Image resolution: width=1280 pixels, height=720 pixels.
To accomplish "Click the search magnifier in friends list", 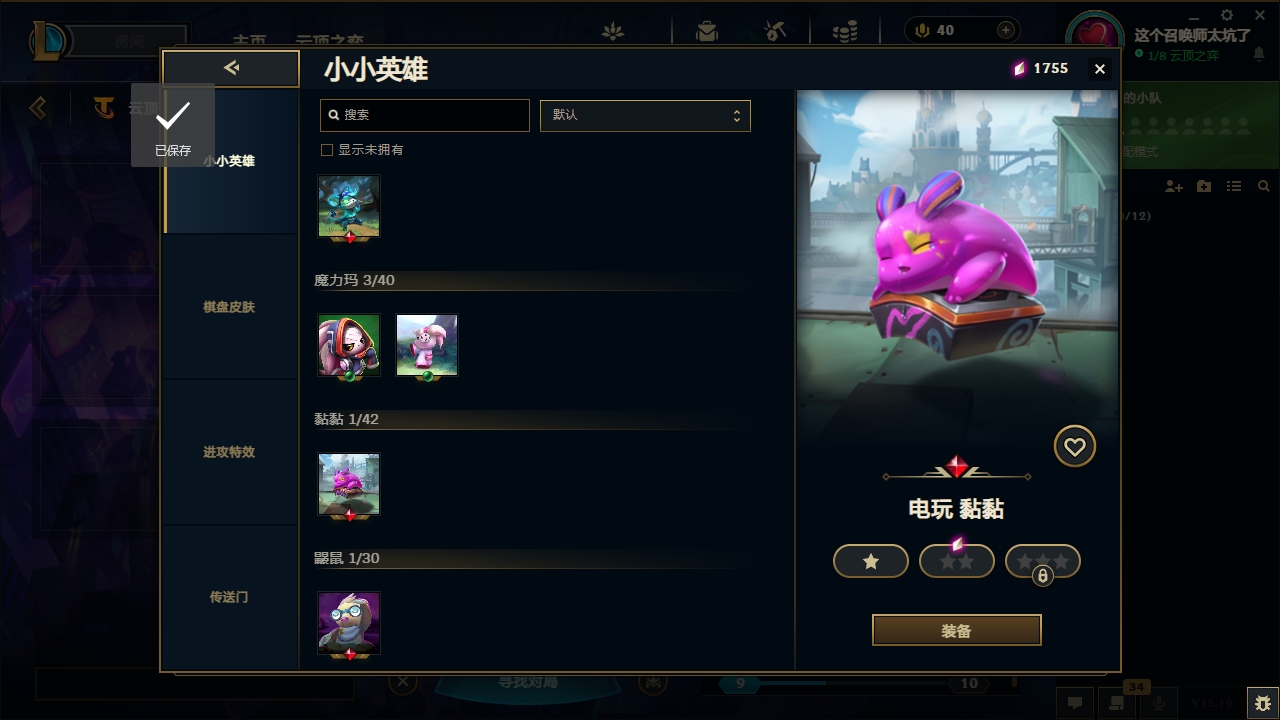I will point(1264,187).
